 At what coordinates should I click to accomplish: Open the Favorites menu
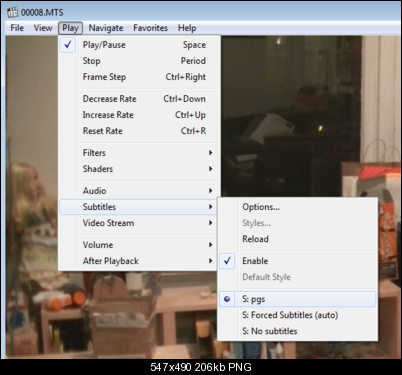click(x=150, y=28)
